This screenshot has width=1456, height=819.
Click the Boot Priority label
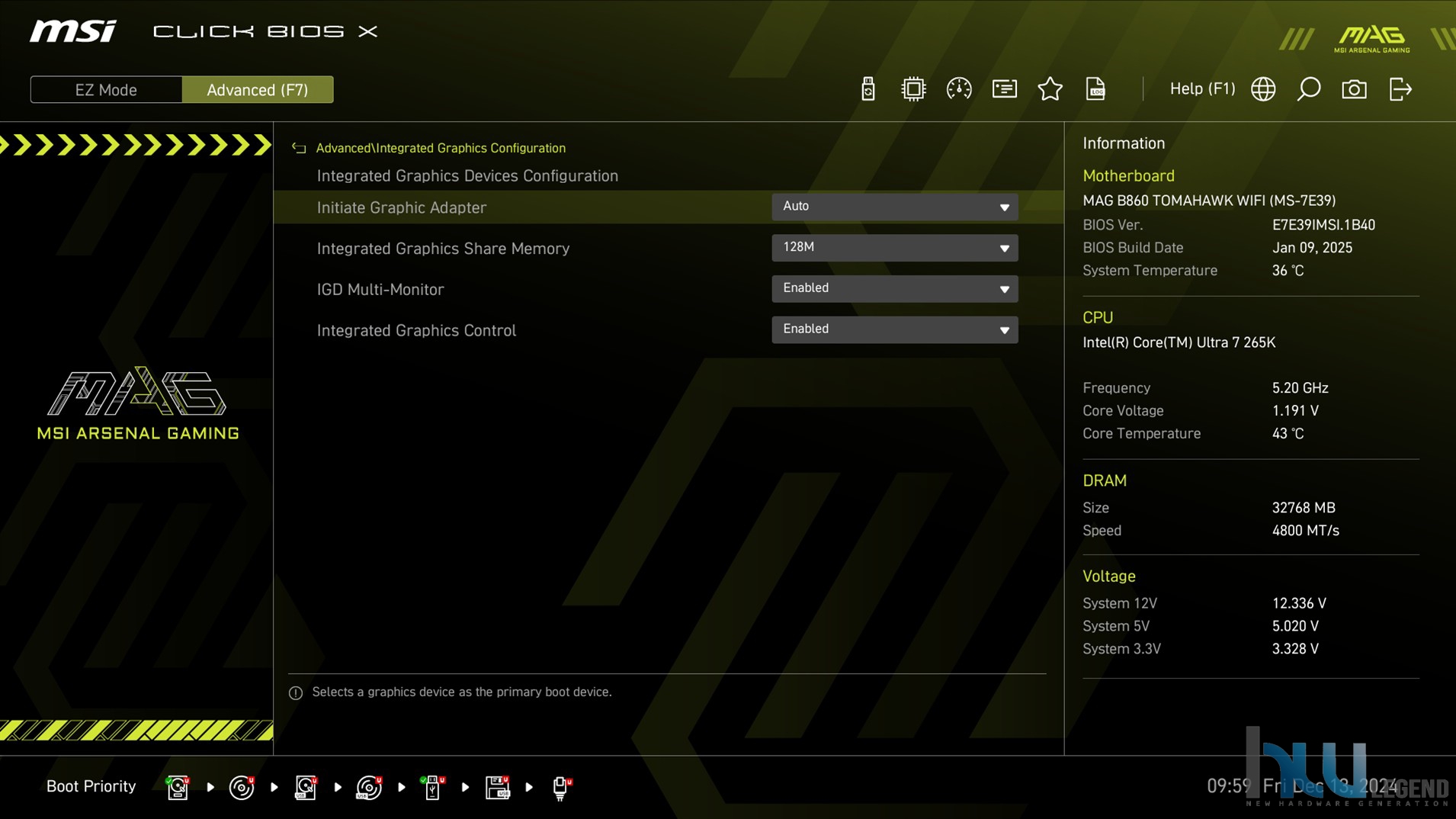(91, 786)
